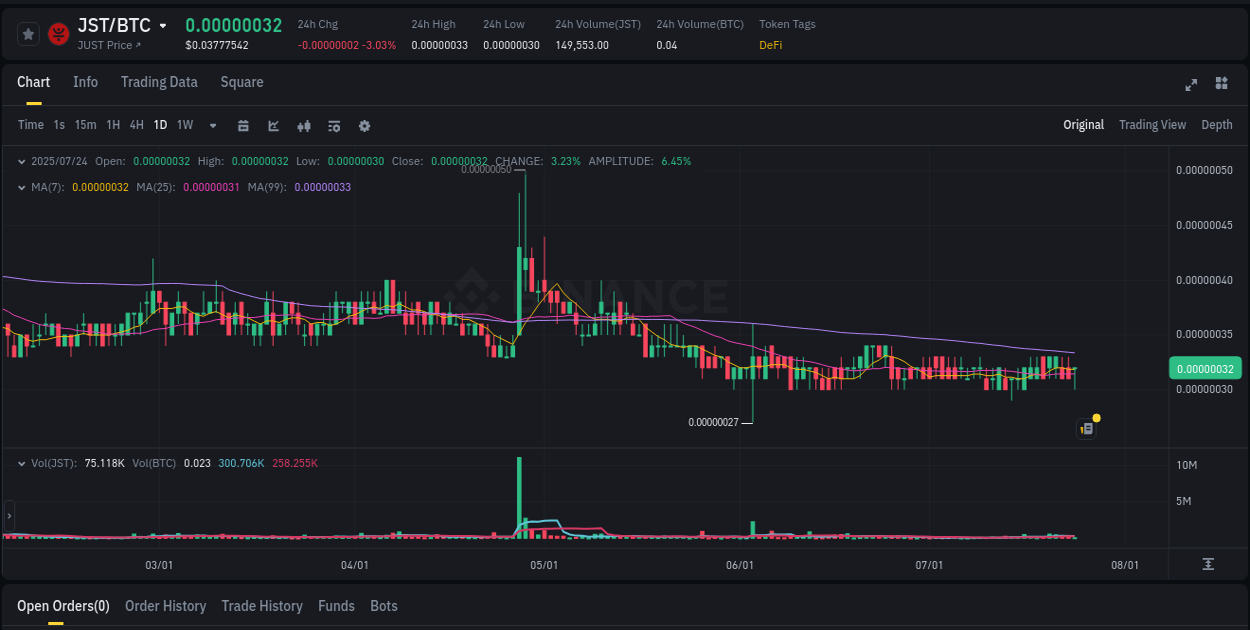Screen dimensions: 1250x630
Task: Open the Order History tab
Action: (x=165, y=606)
